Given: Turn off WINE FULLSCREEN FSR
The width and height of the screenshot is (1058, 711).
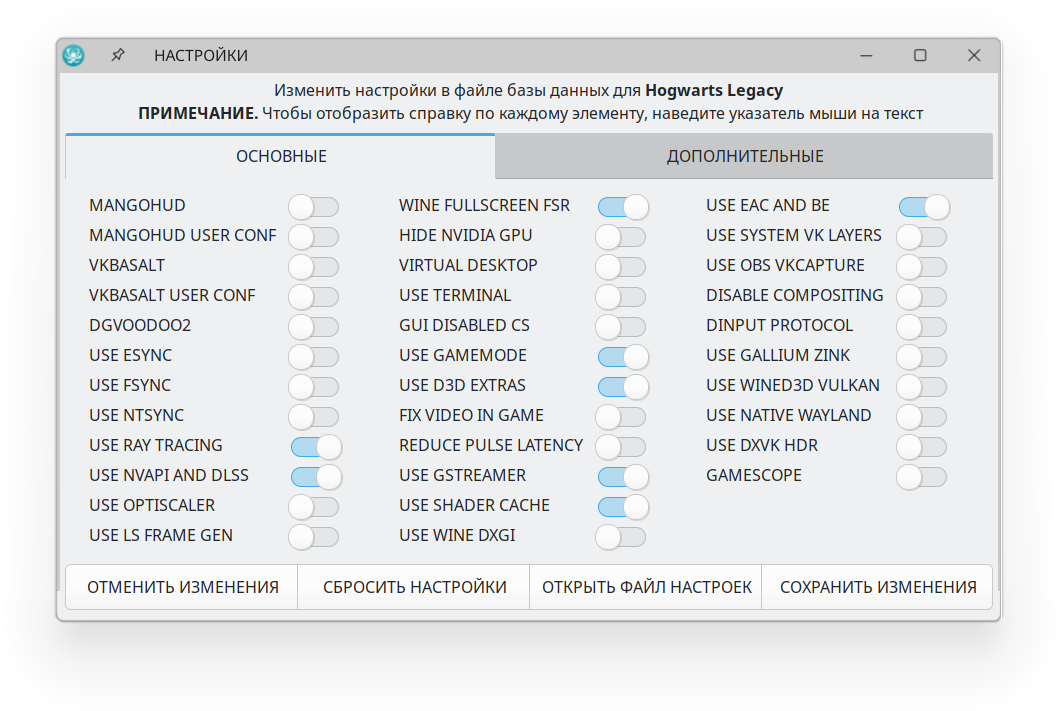Looking at the screenshot, I should (x=623, y=207).
